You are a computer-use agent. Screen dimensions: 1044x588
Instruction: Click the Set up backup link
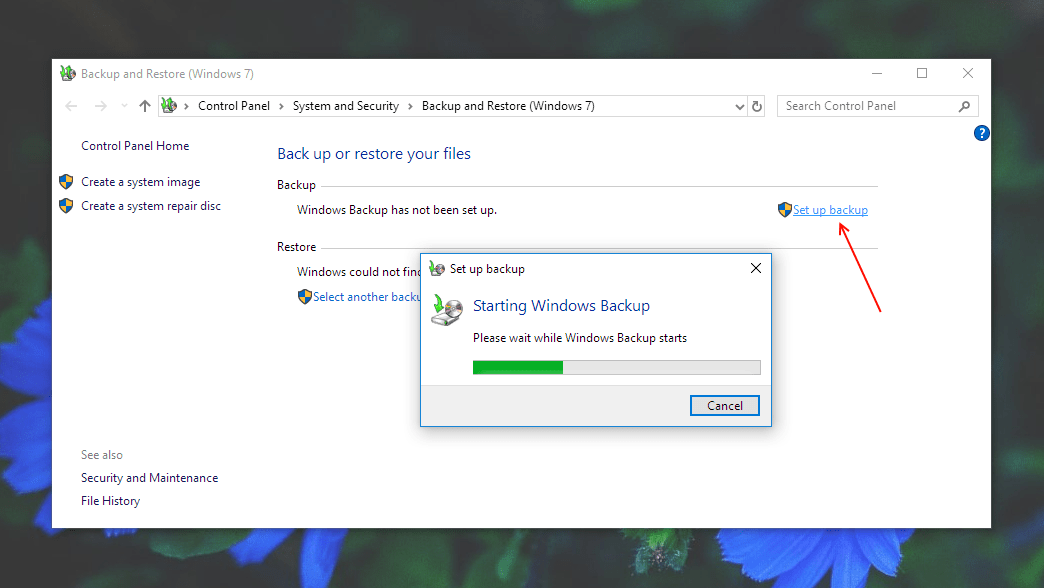coord(829,209)
